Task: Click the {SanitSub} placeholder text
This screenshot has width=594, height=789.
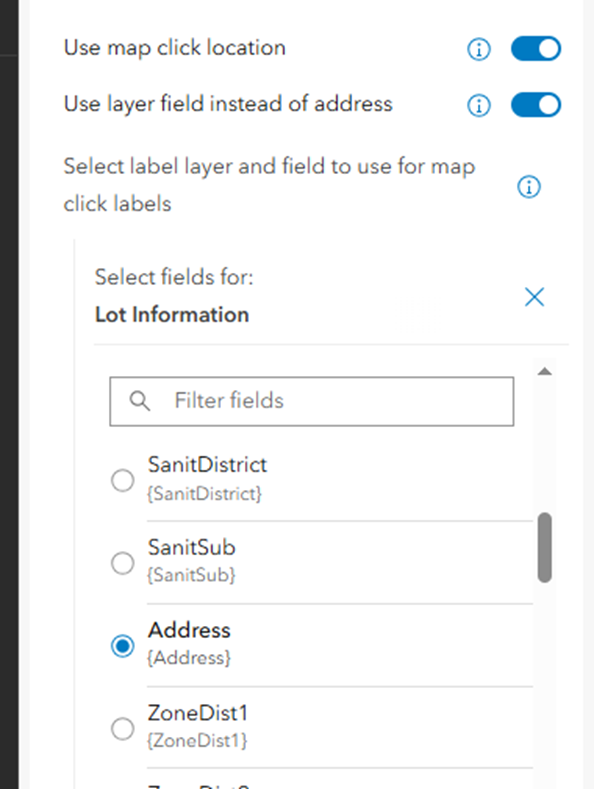Action: (191, 575)
